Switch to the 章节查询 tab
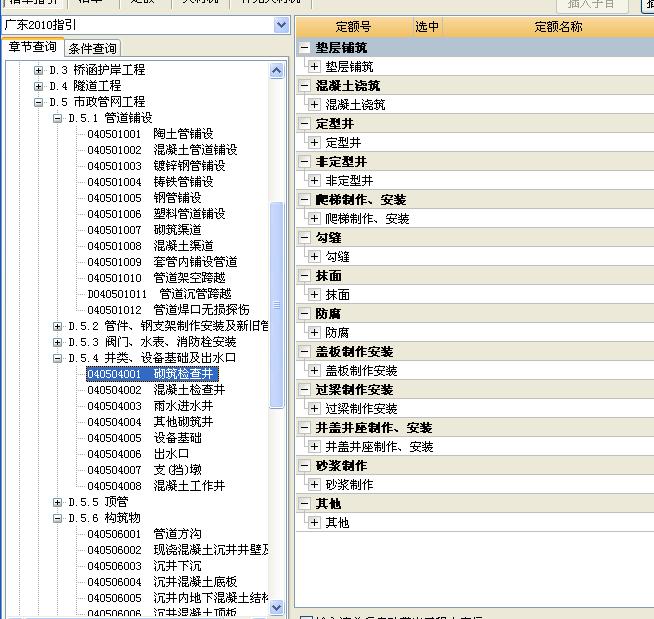 (33, 47)
